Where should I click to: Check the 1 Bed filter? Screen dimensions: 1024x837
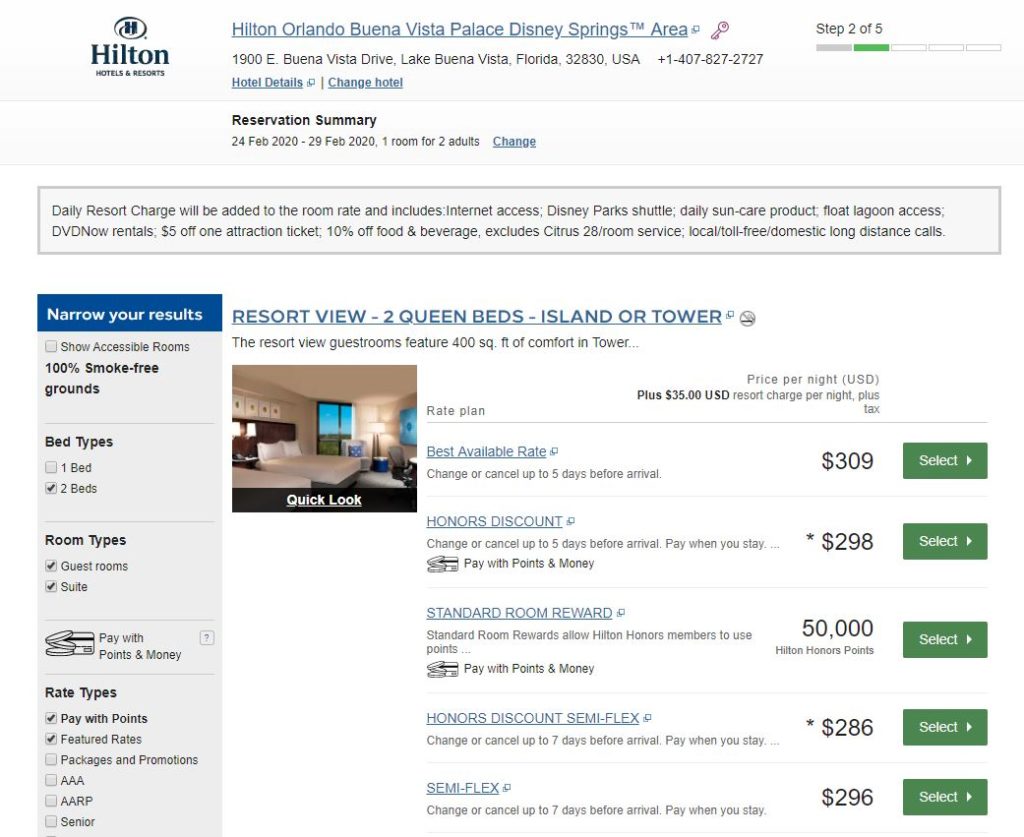[51, 468]
